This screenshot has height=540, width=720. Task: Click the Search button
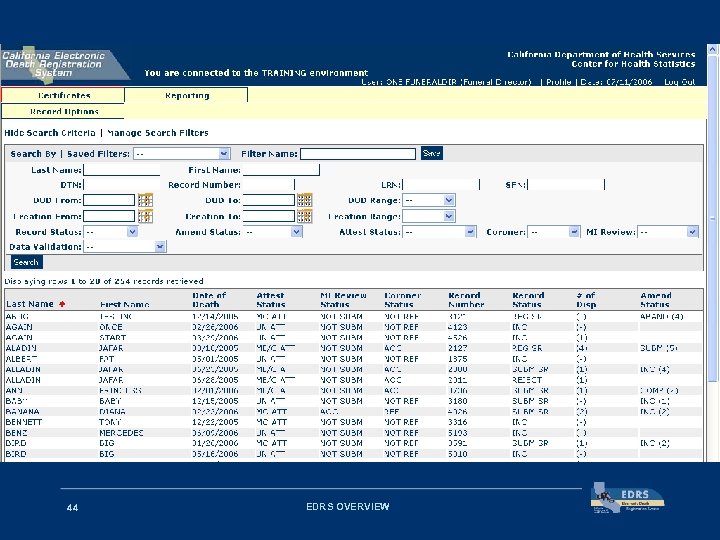pyautogui.click(x=26, y=262)
